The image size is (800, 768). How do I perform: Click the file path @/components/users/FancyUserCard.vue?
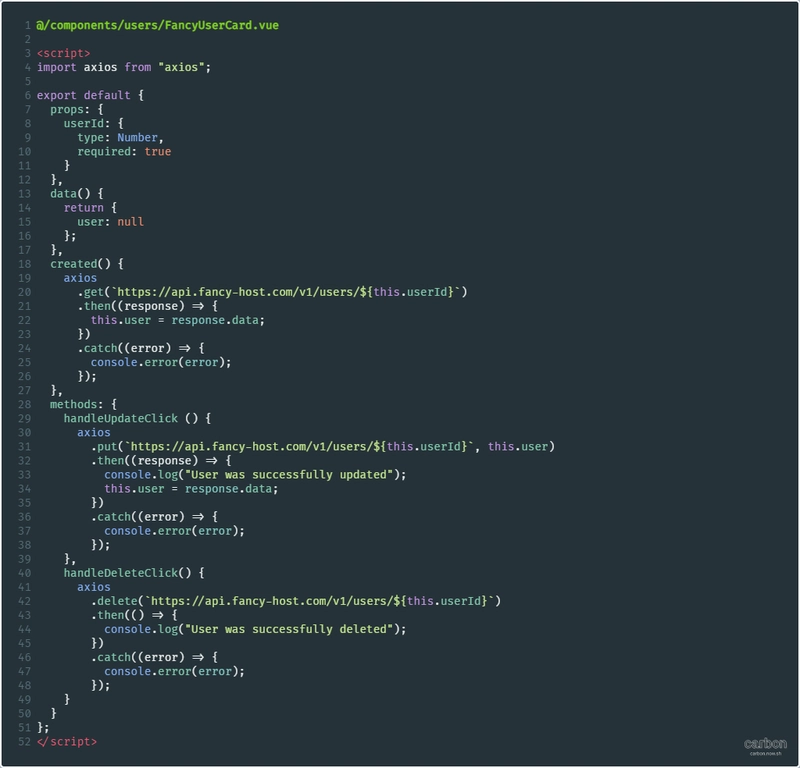pyautogui.click(x=158, y=25)
